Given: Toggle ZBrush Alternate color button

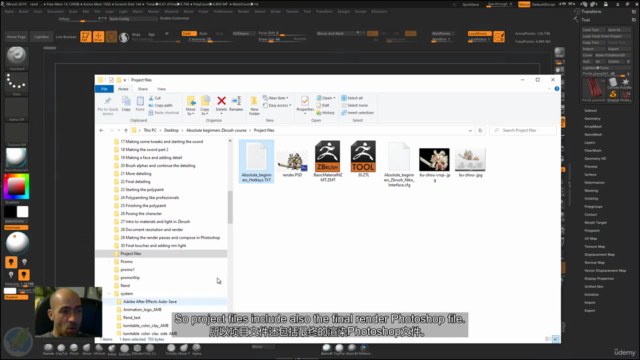Looking at the screenshot, I should click(x=16, y=227).
